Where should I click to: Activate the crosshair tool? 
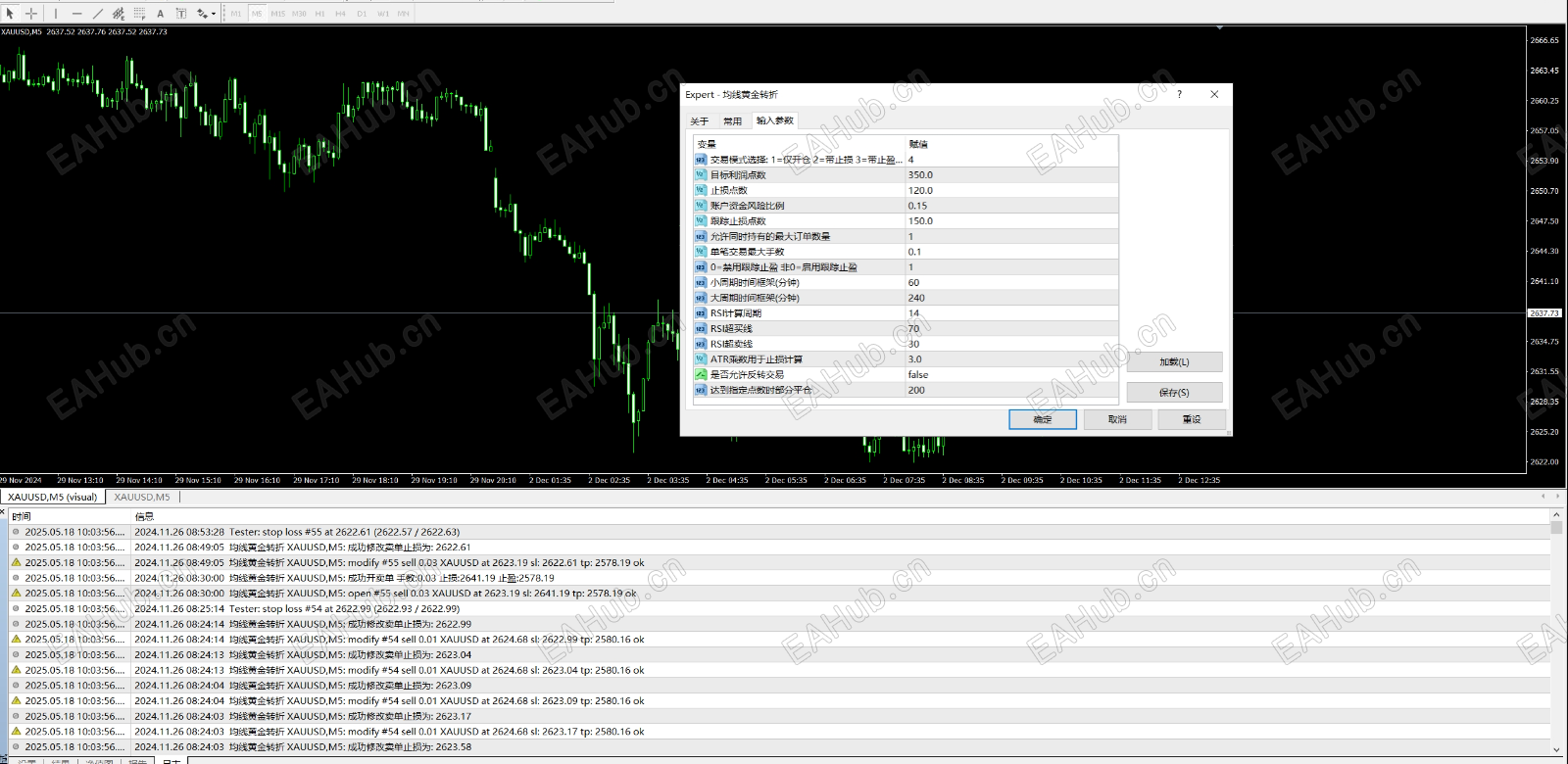point(31,13)
